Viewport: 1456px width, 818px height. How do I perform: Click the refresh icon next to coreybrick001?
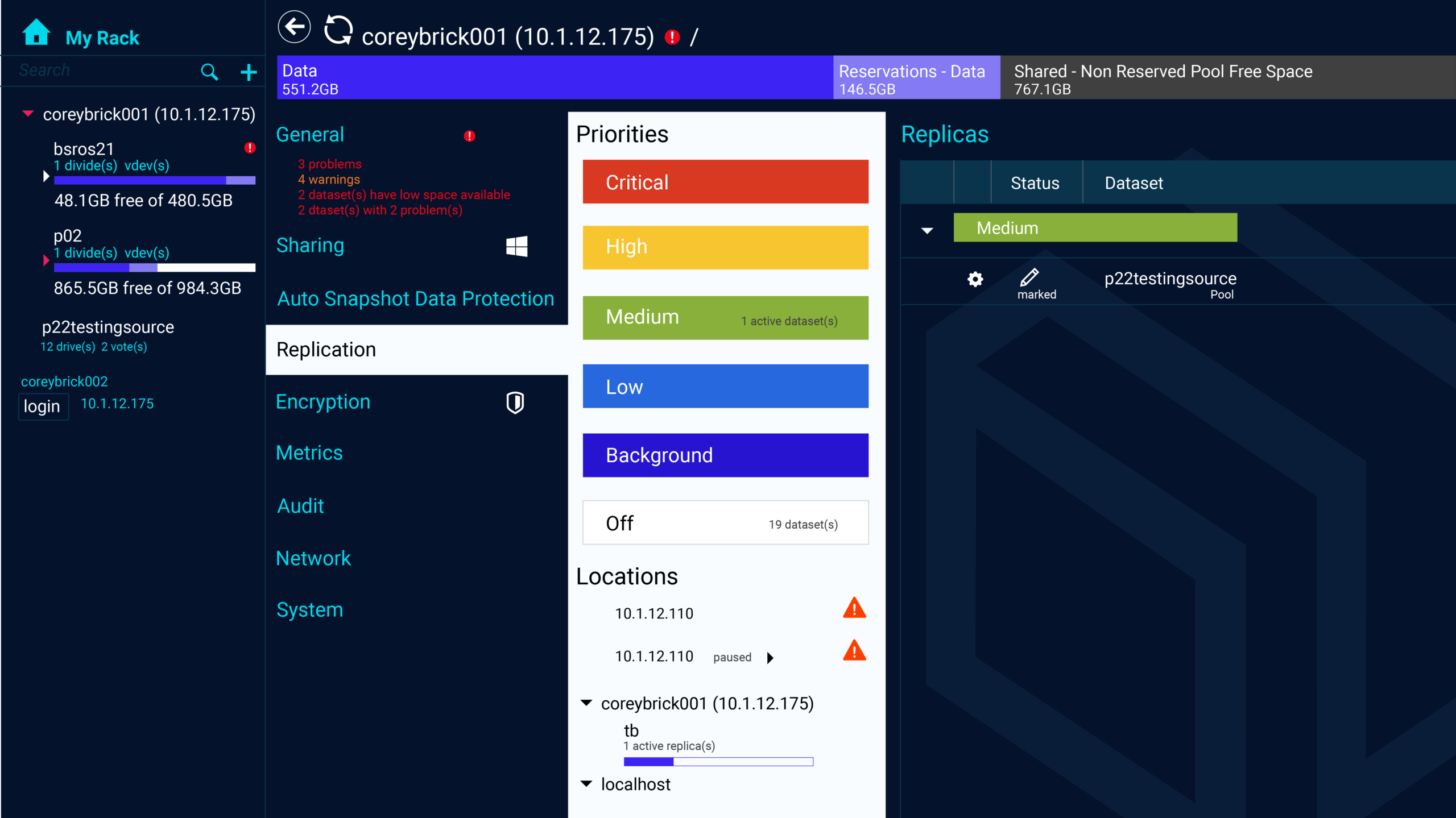coord(338,29)
